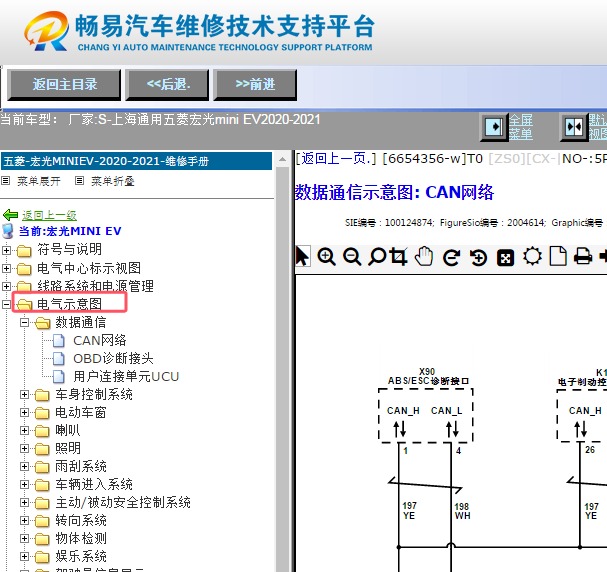607x572 pixels.
Task: Click the default view split icon
Action: 574,127
